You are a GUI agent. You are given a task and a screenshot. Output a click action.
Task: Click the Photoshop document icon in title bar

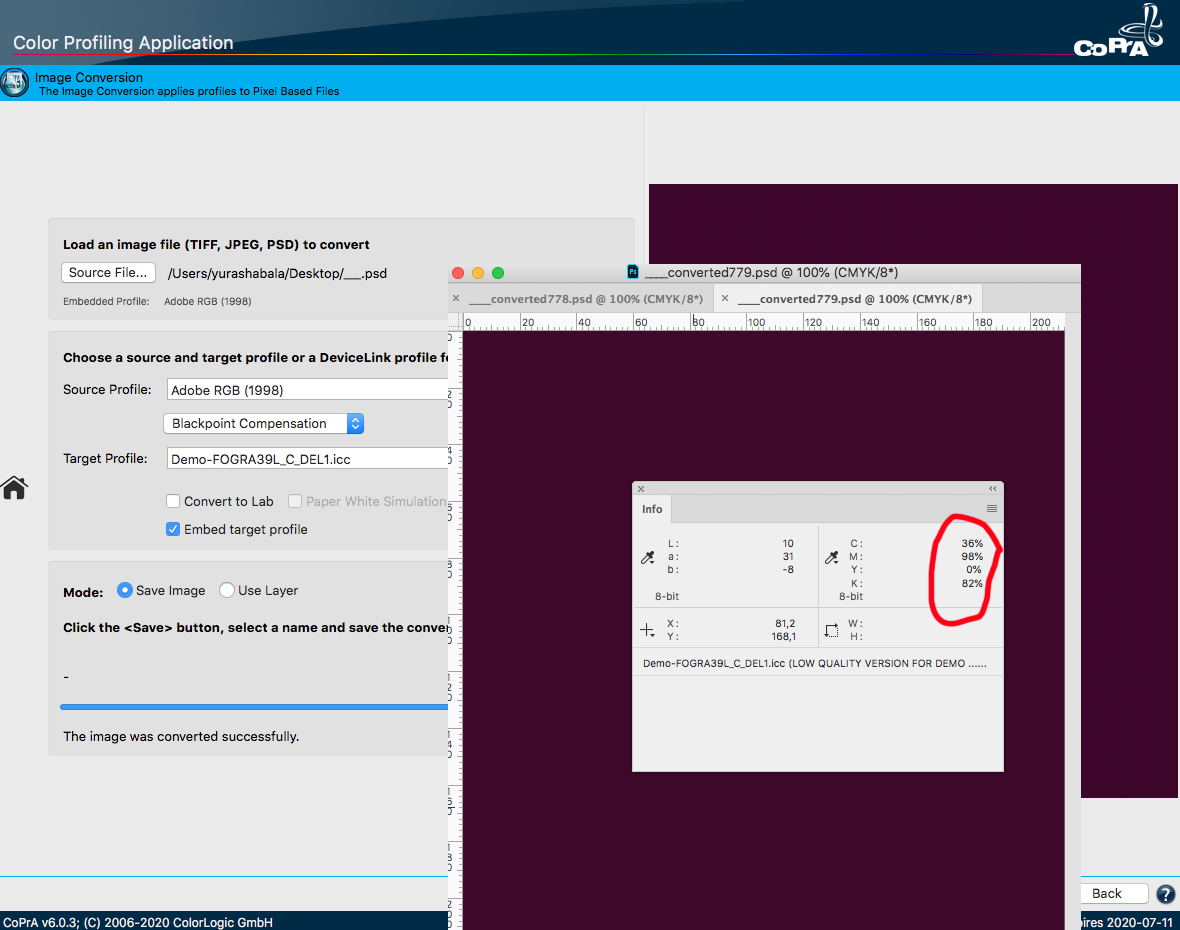pos(633,272)
